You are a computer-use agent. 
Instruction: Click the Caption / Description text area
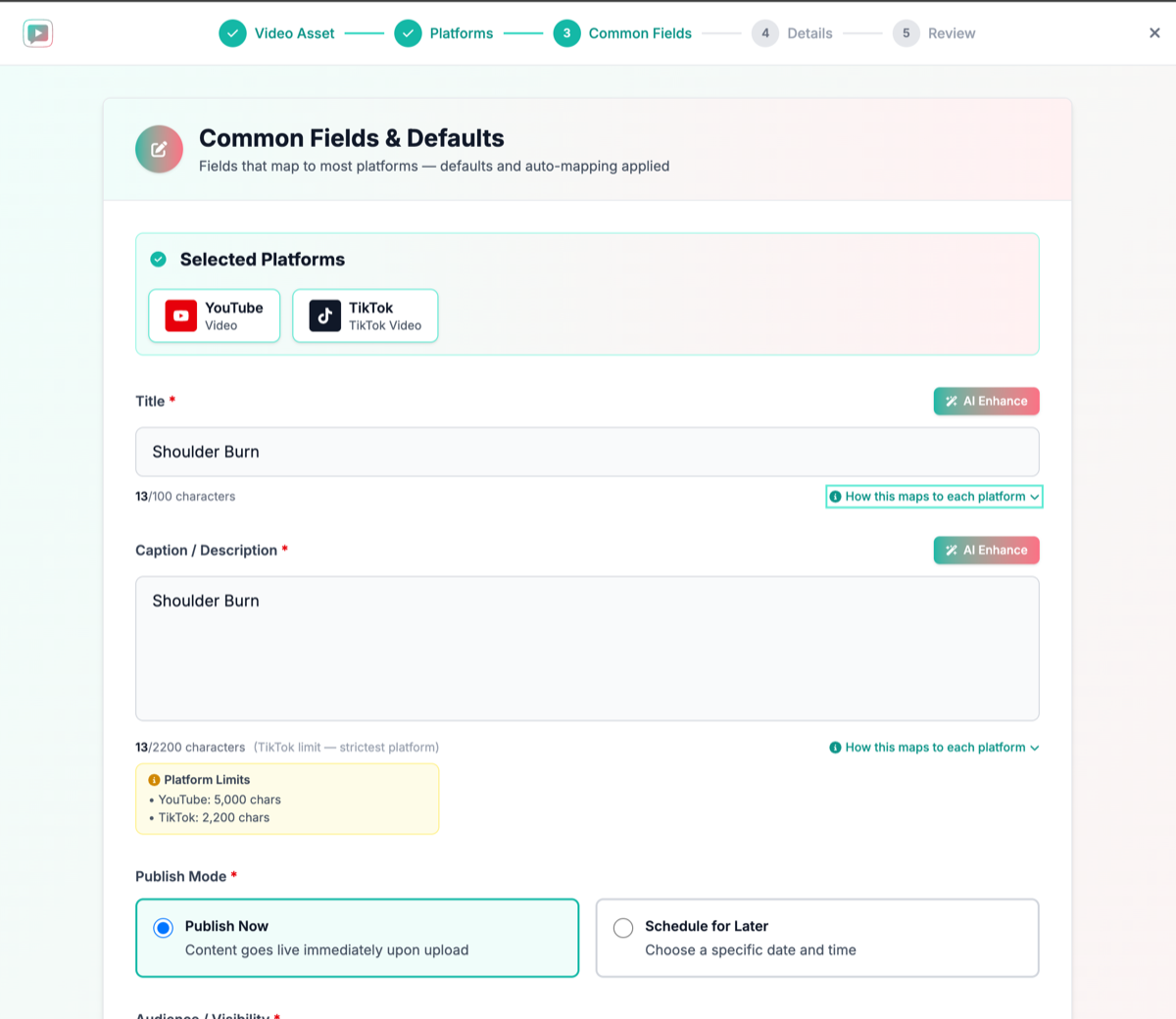click(587, 649)
